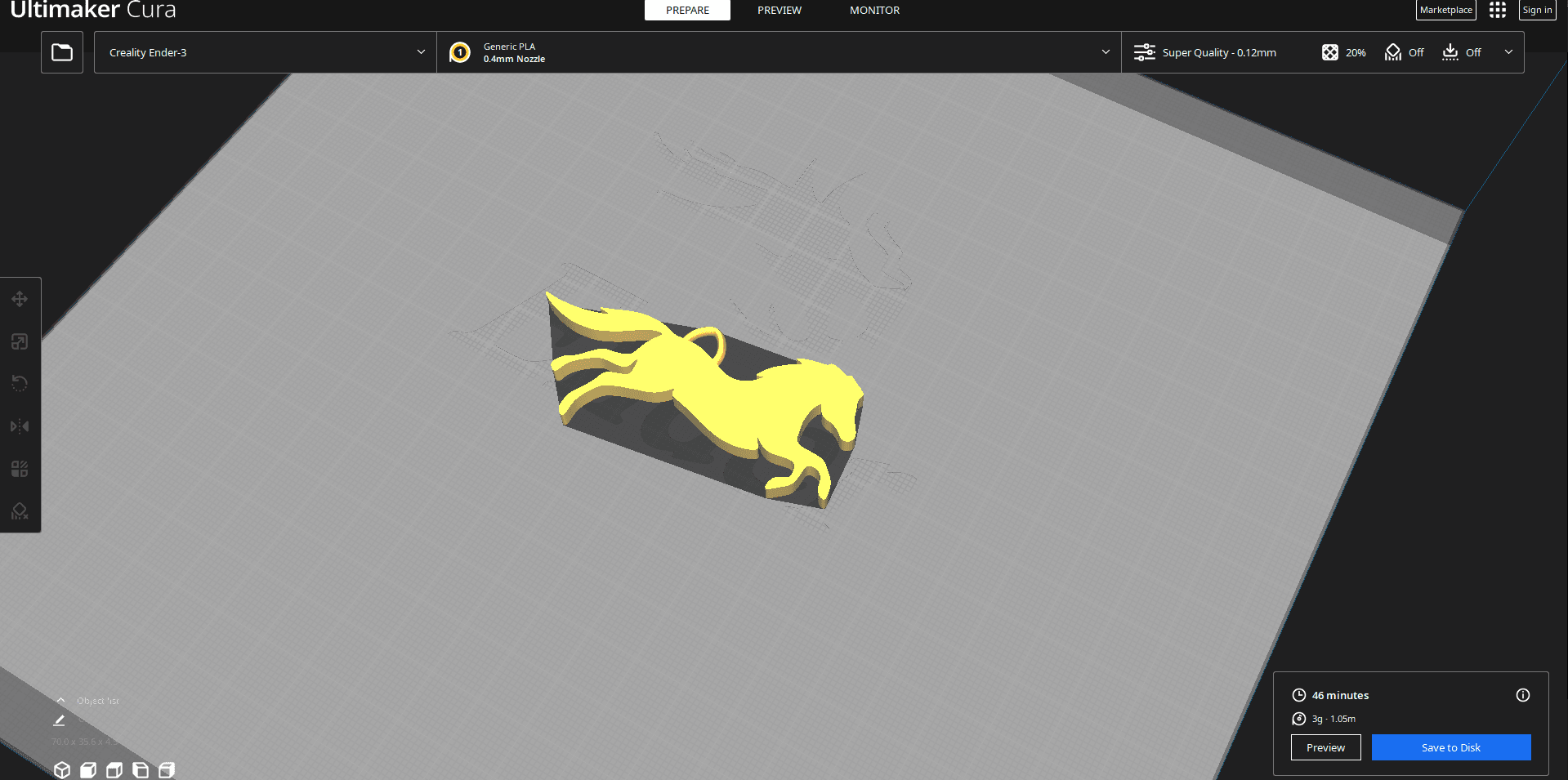Viewport: 1568px width, 780px height.
Task: Switch to PREPARE stage
Action: coord(687,10)
